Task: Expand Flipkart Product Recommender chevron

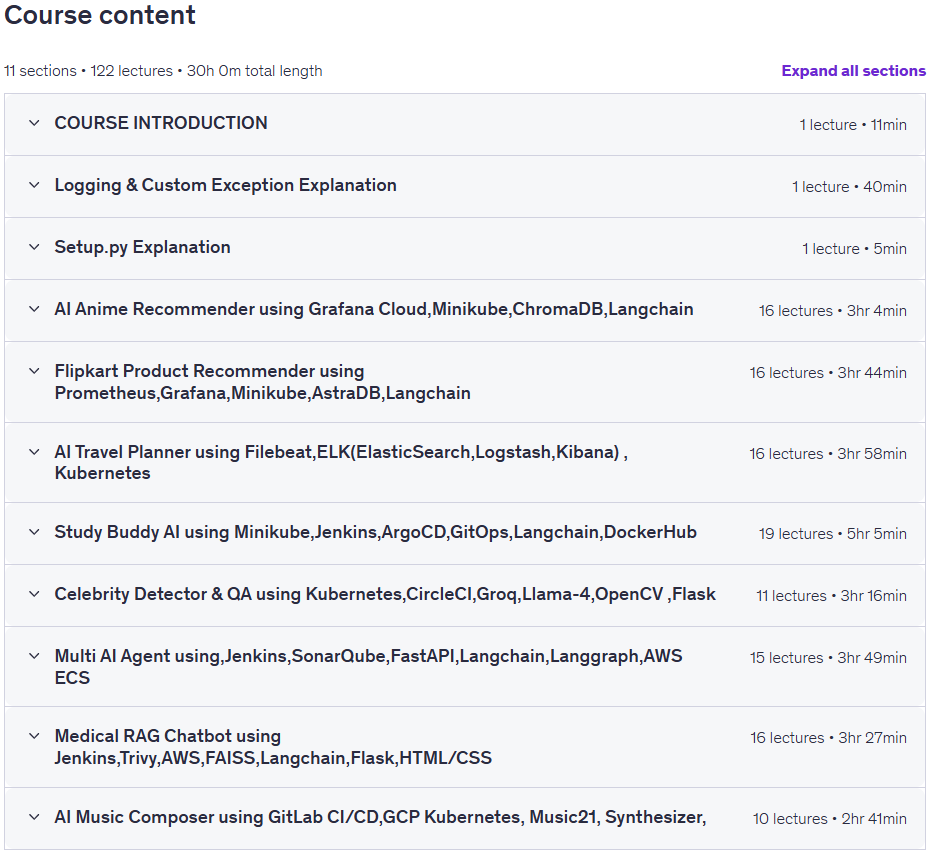Action: point(34,371)
